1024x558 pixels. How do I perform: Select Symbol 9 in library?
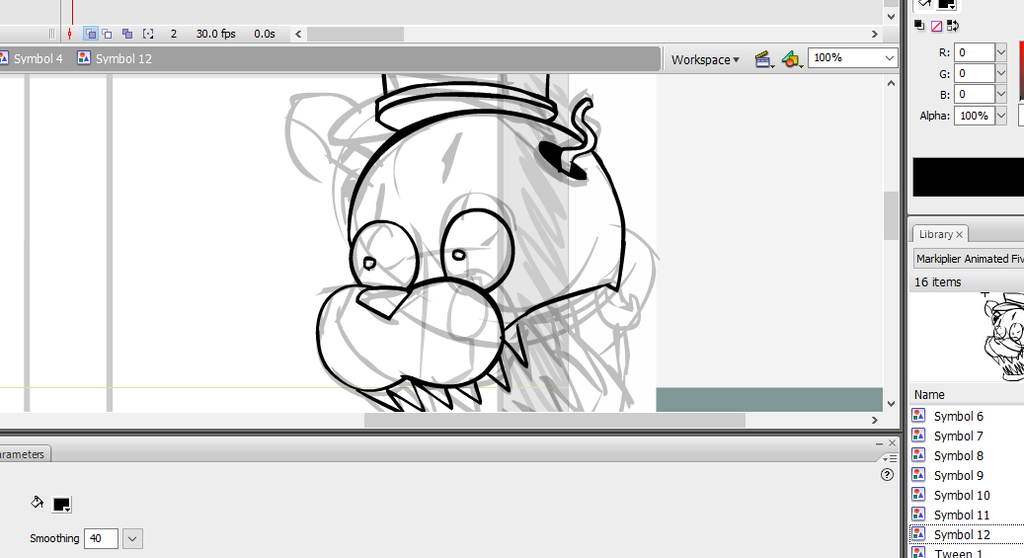tap(958, 475)
